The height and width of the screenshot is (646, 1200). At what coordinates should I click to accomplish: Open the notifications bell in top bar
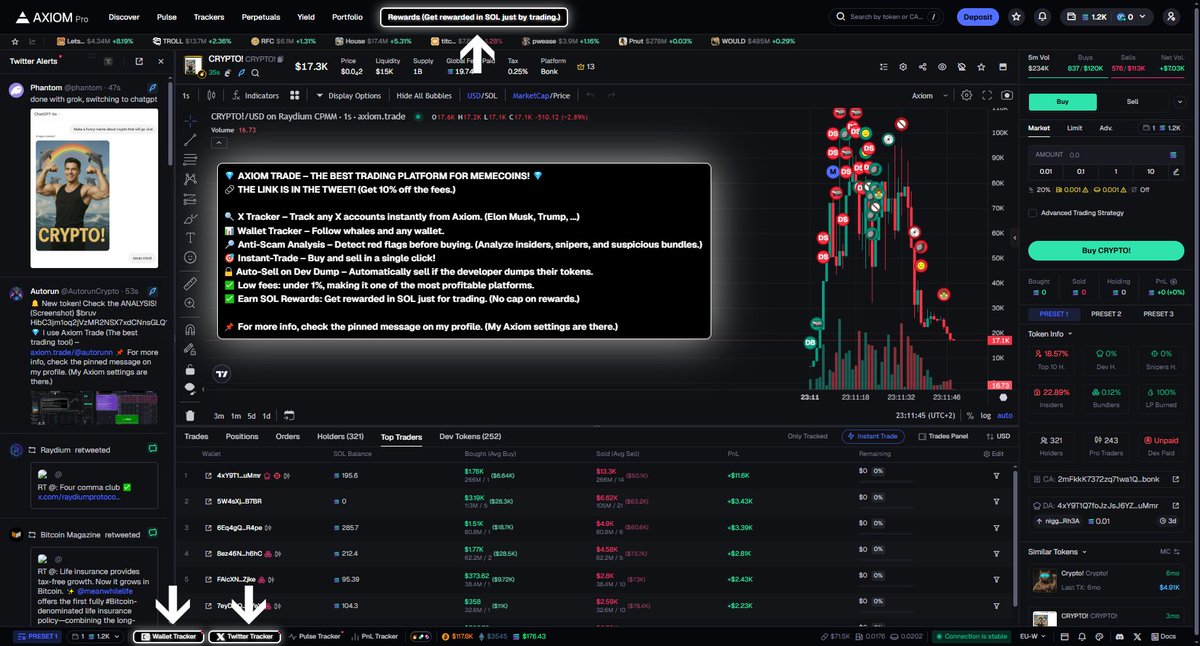click(1043, 17)
